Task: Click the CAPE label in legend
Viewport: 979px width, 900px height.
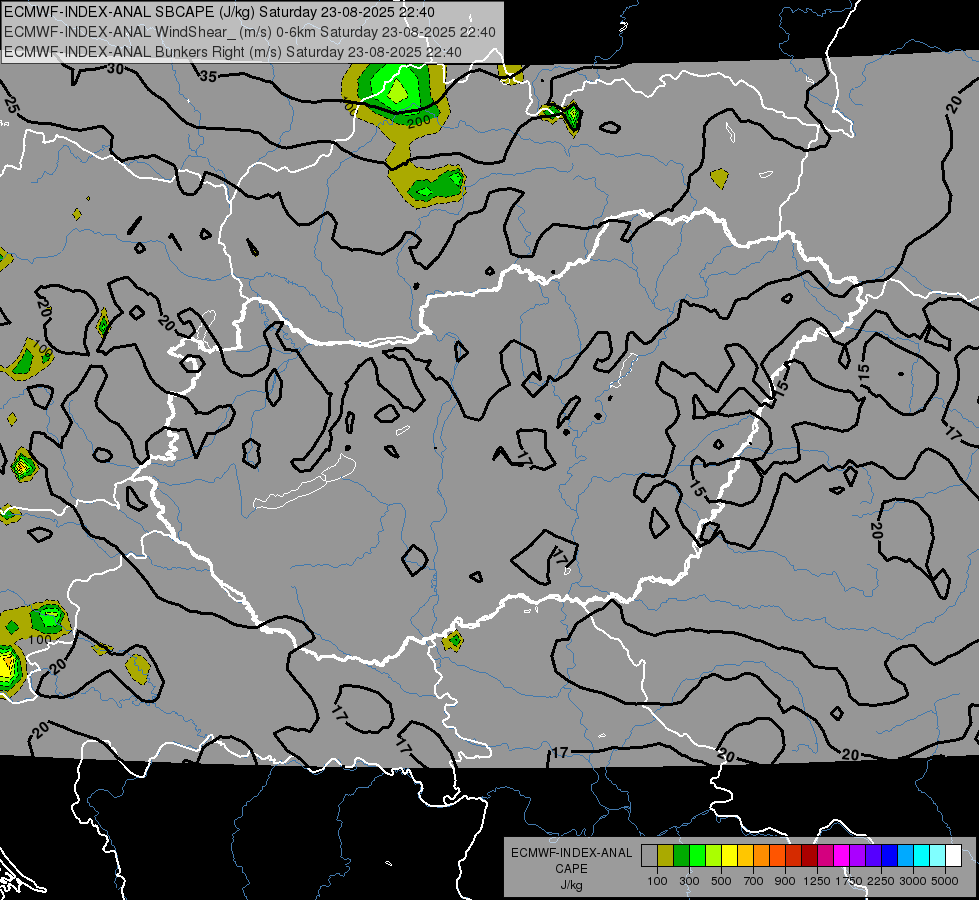Action: [x=571, y=869]
